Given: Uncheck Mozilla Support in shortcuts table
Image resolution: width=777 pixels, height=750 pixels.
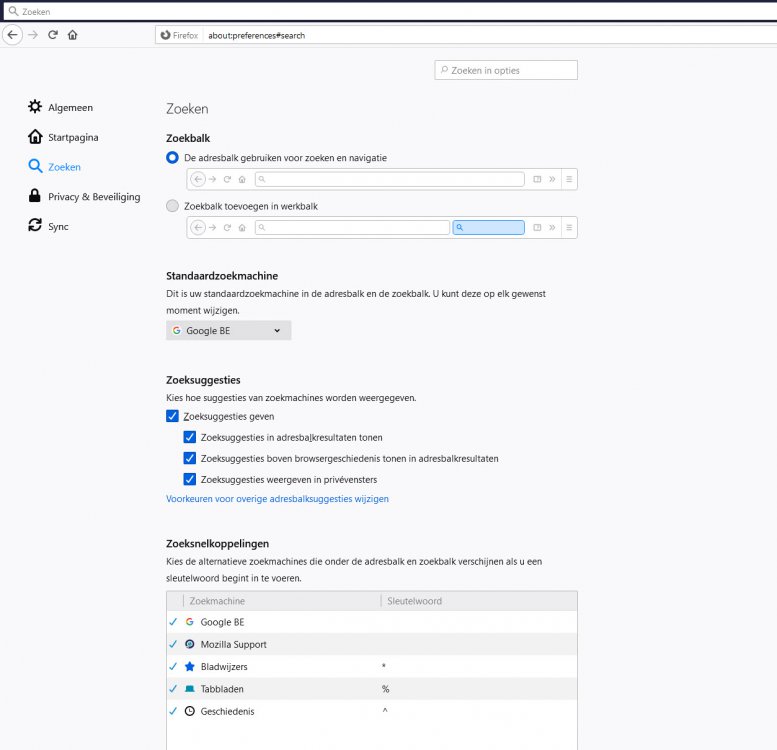Looking at the screenshot, I should point(173,644).
